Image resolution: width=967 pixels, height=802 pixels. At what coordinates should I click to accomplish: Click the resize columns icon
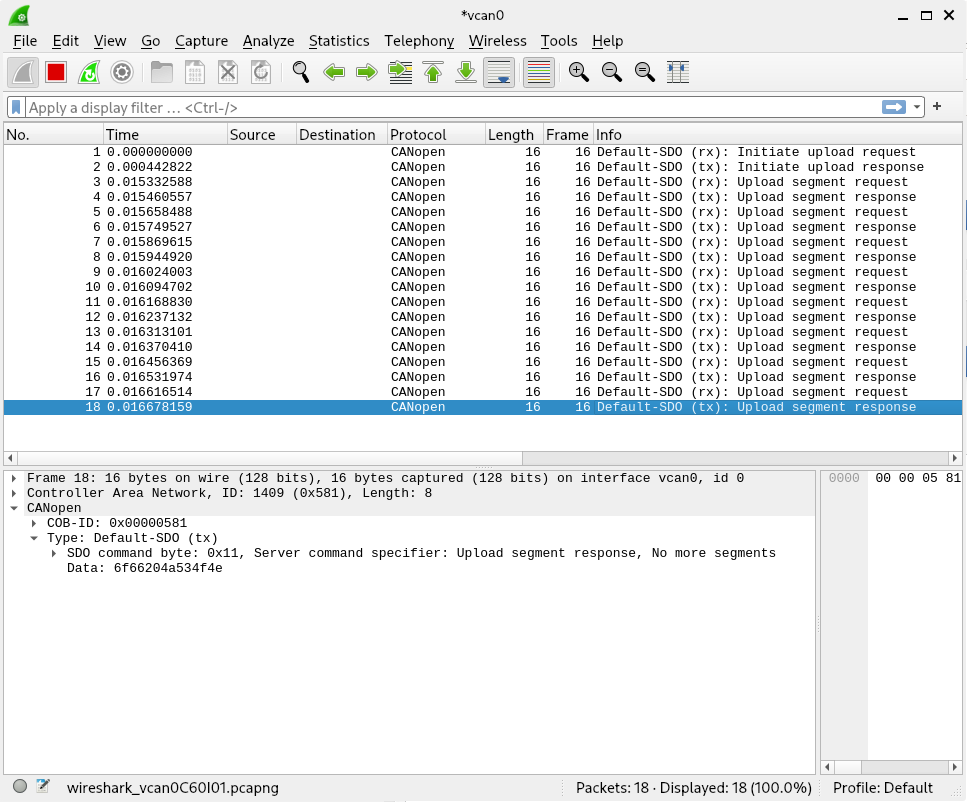[x=678, y=72]
